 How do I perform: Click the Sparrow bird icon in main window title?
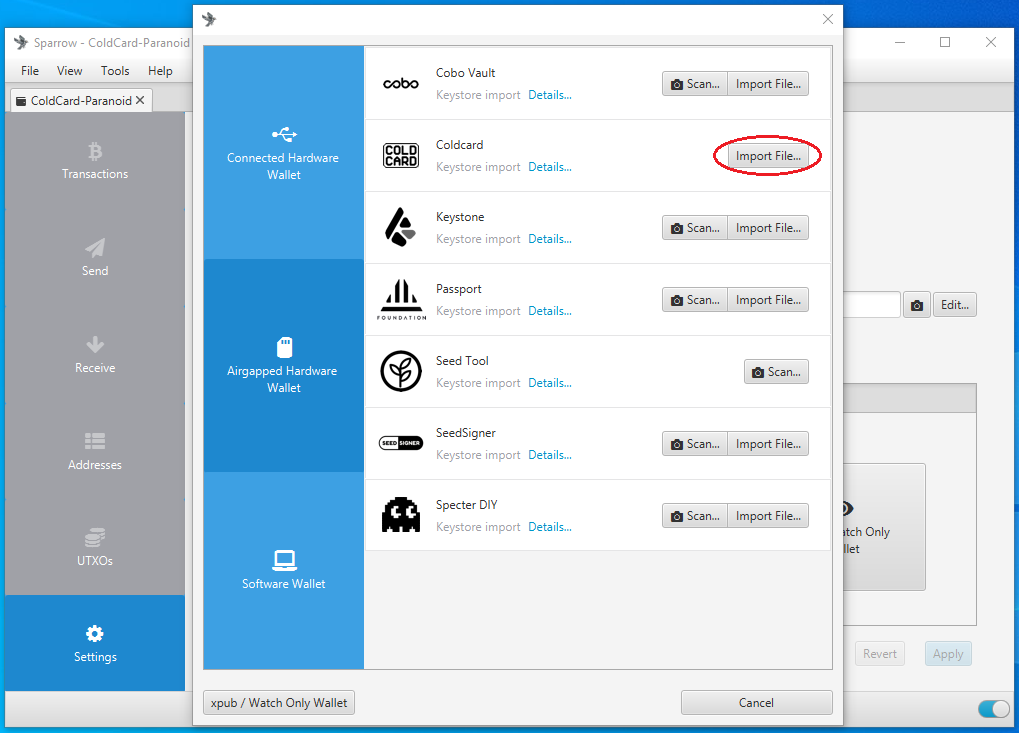click(x=21, y=42)
